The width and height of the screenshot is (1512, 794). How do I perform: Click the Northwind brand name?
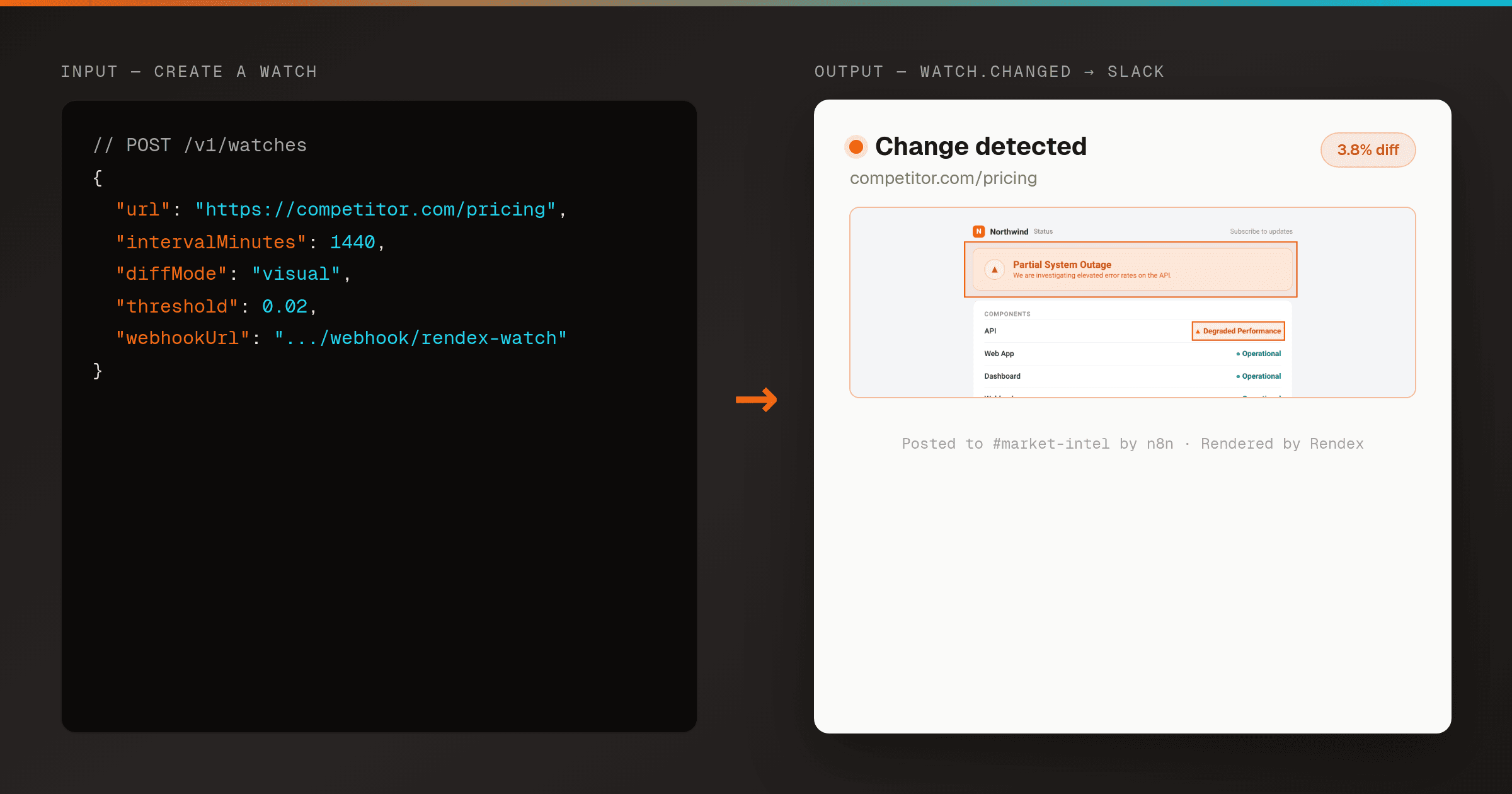(1009, 231)
